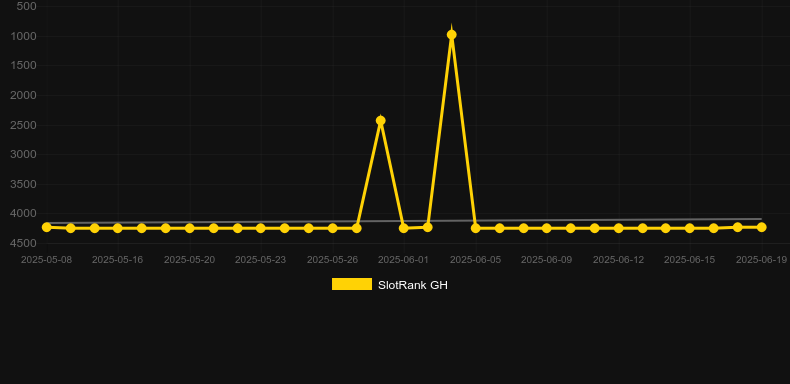Select the data point above 2025-06-09
Viewport: 790px width, 384px height.
point(547,228)
